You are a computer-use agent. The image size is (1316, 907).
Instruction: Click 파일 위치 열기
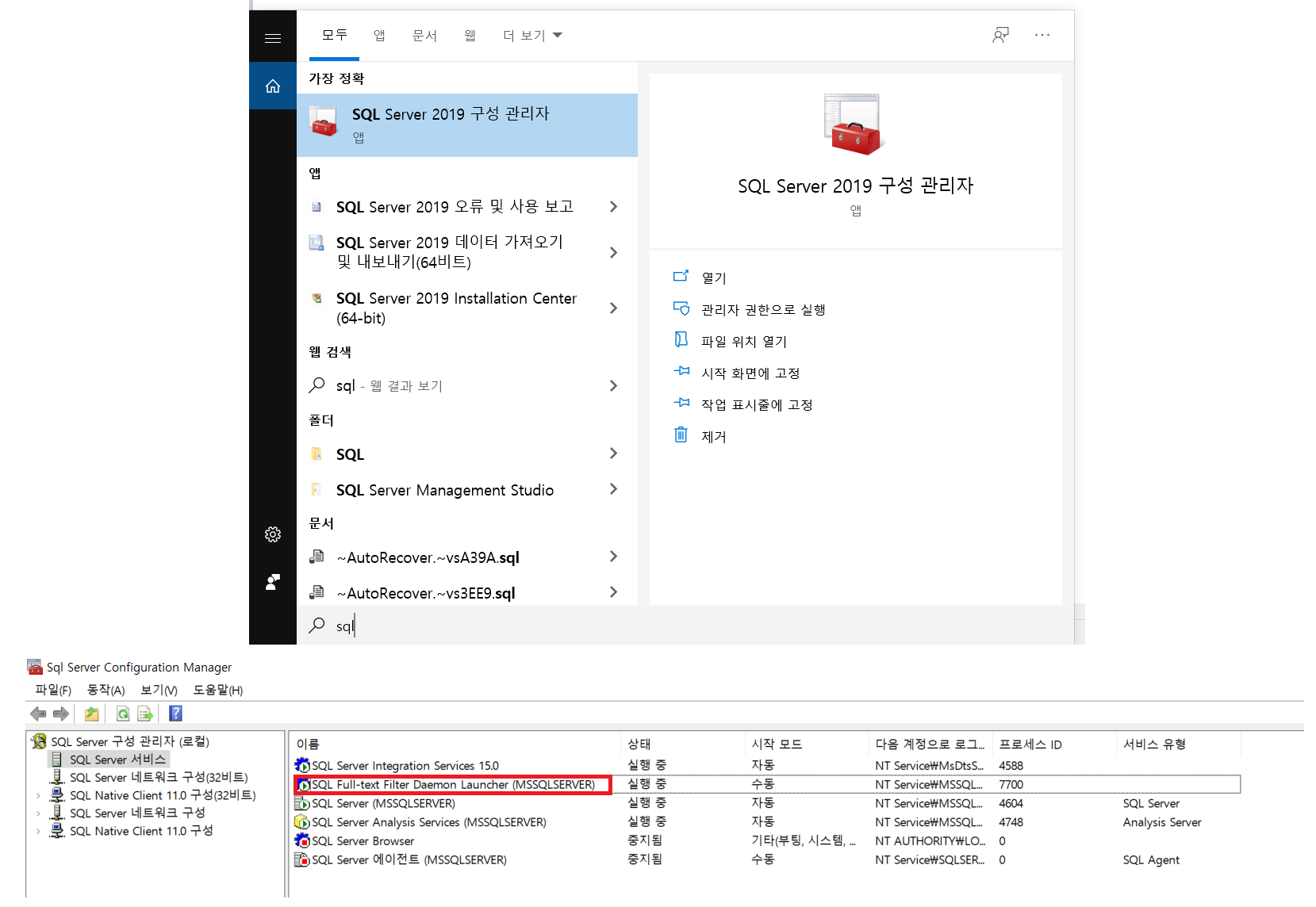click(744, 341)
